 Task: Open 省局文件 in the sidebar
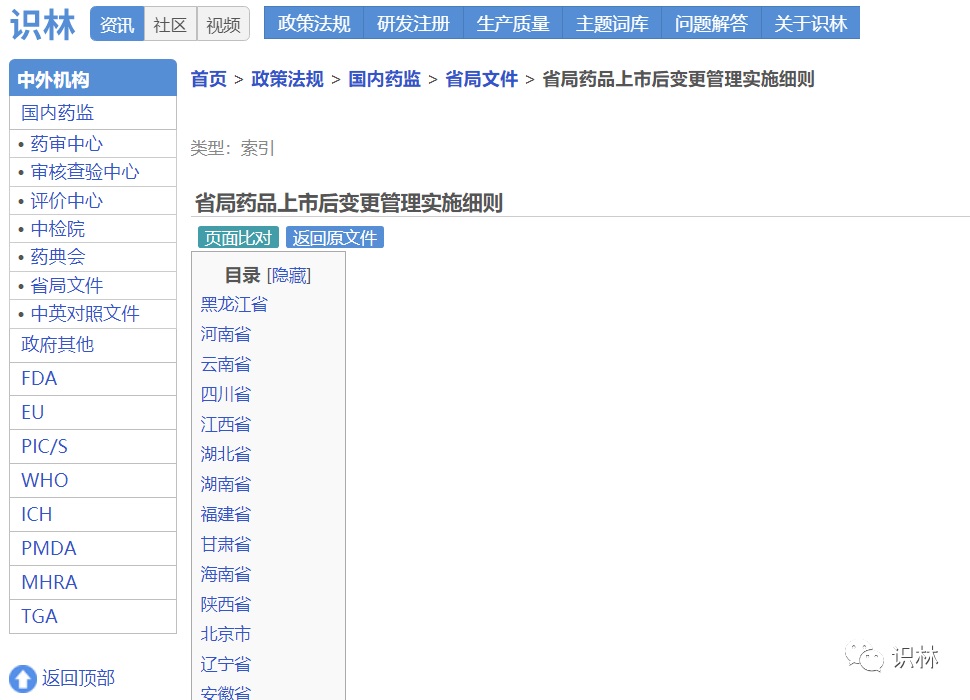tap(93, 286)
